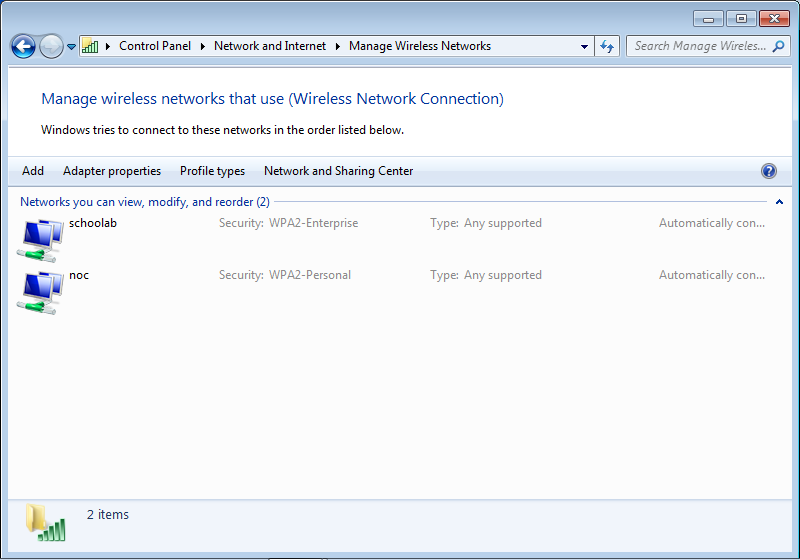Screen dimensions: 800x560
Task: Expand arrow after Control Panel breadcrumb
Action: click(203, 46)
